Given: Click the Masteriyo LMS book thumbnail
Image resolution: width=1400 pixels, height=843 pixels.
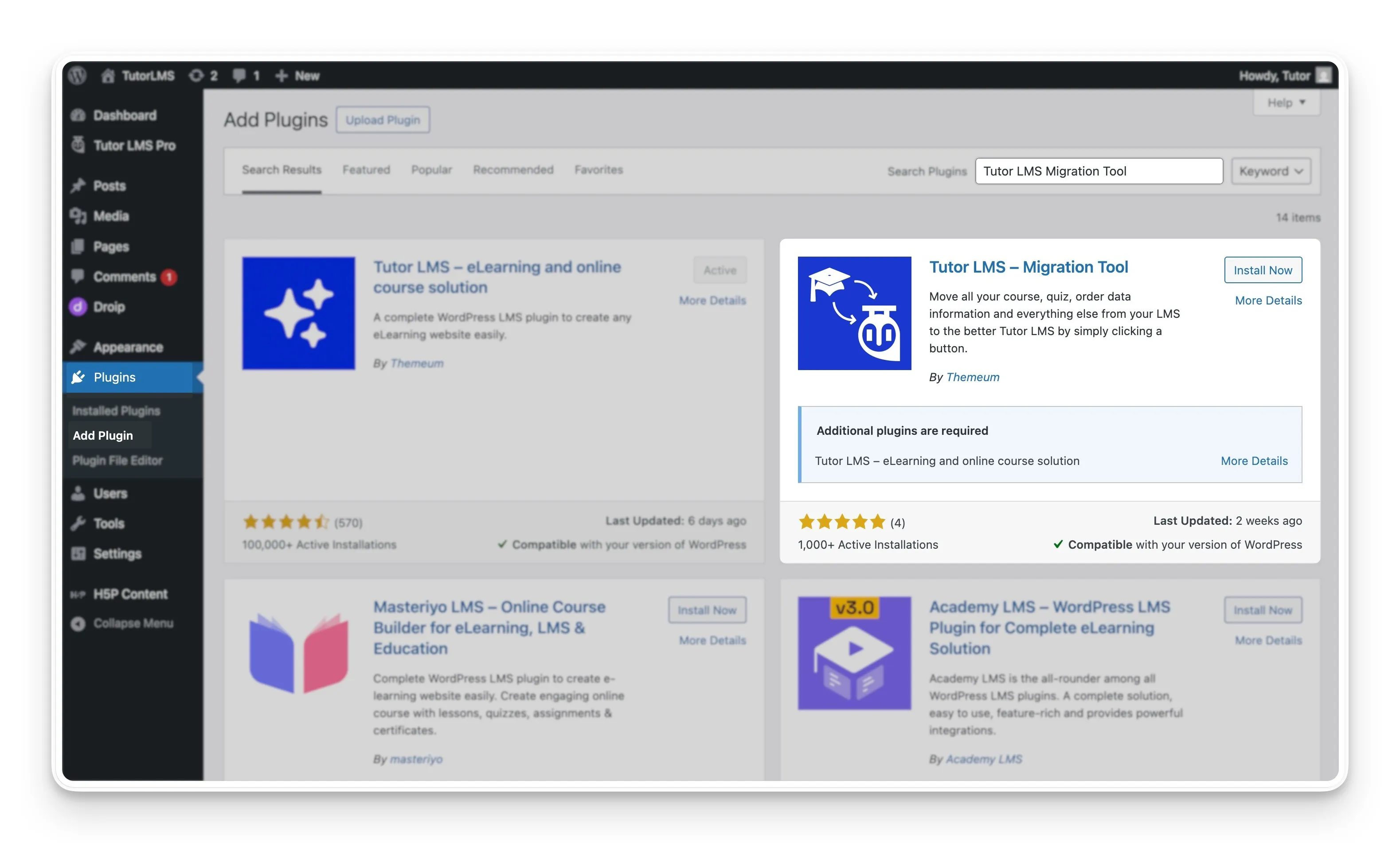Looking at the screenshot, I should tap(298, 653).
